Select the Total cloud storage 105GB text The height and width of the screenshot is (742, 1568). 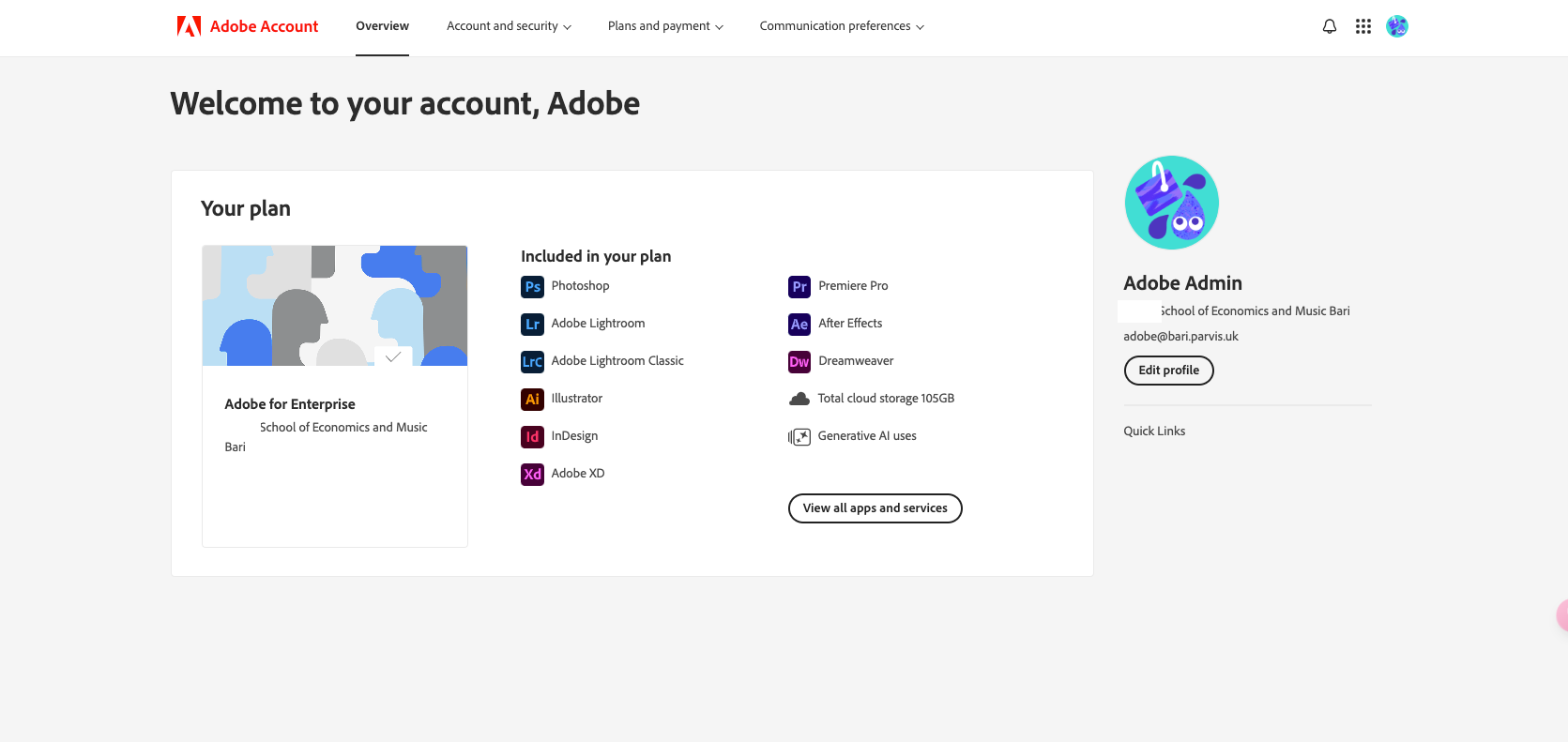[x=886, y=399]
